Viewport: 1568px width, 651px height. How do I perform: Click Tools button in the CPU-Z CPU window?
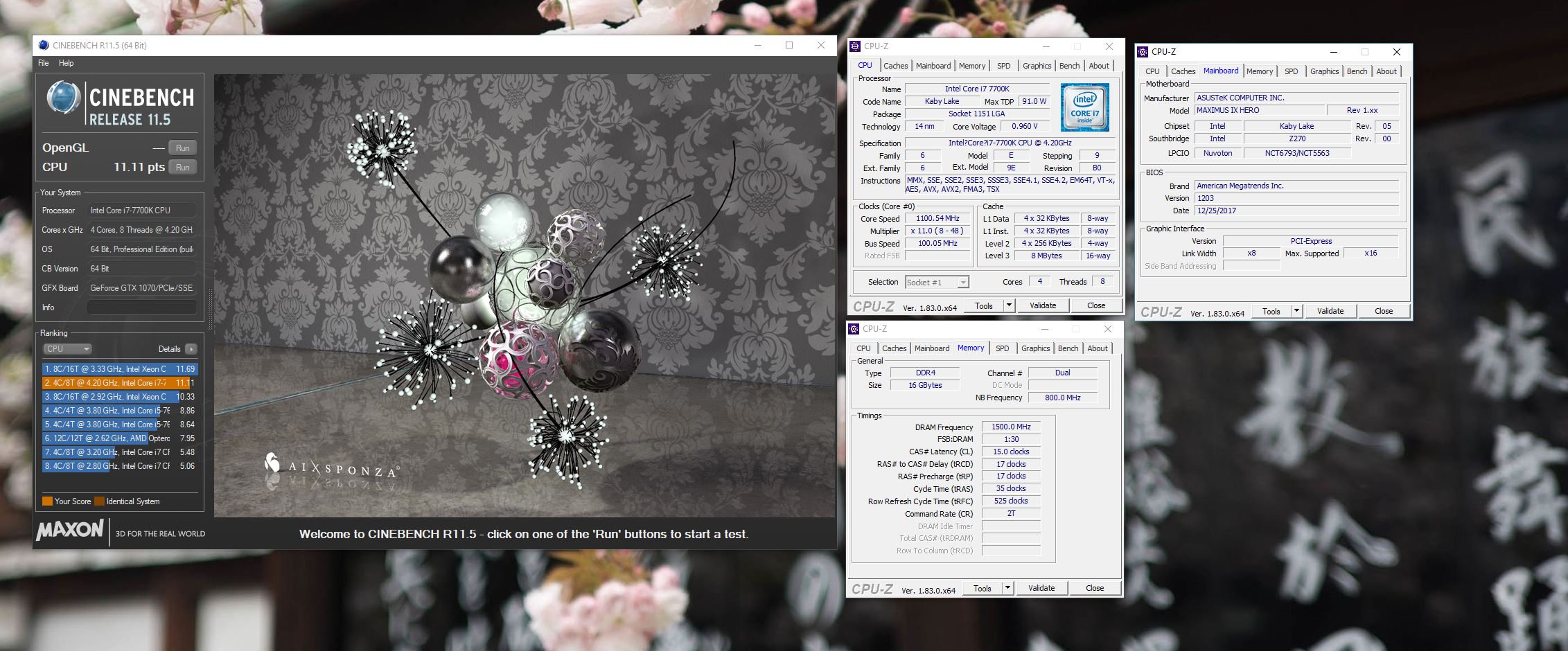tap(984, 305)
